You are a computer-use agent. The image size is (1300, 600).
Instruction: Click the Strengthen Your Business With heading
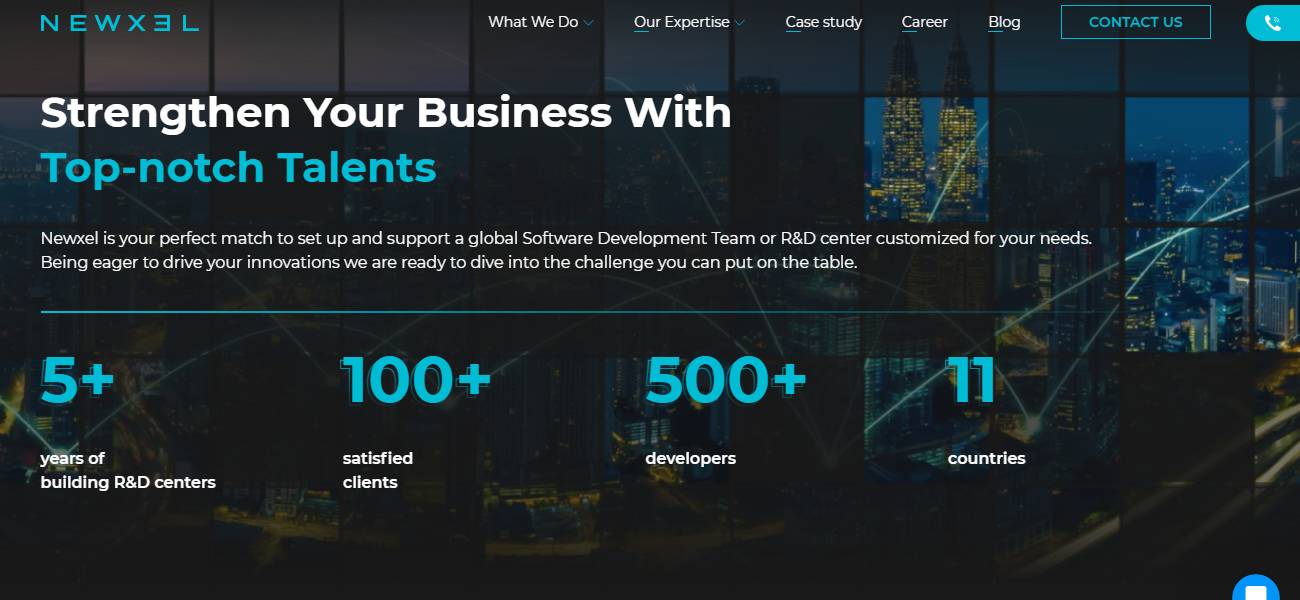(x=386, y=113)
